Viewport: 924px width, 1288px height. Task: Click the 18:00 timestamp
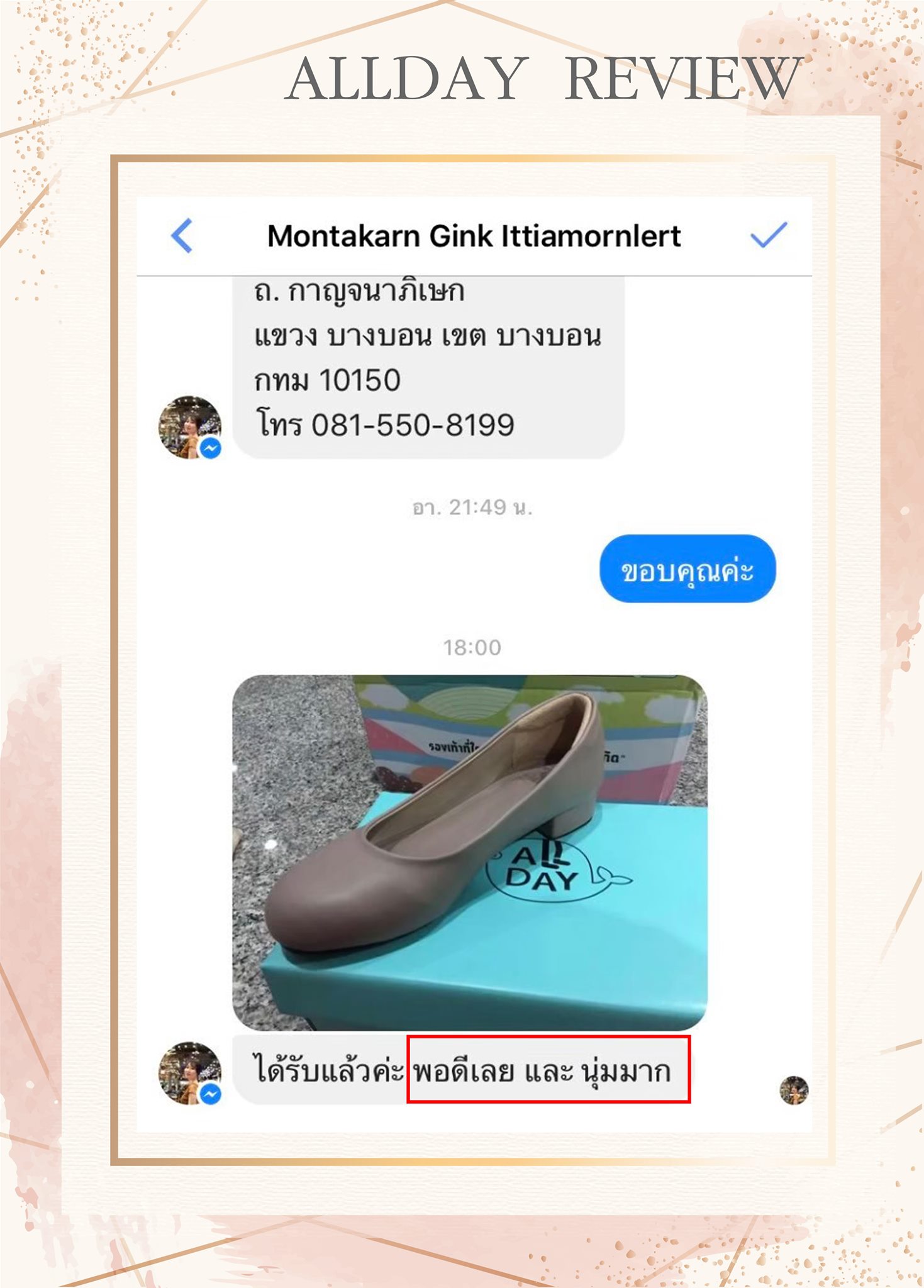pos(472,647)
